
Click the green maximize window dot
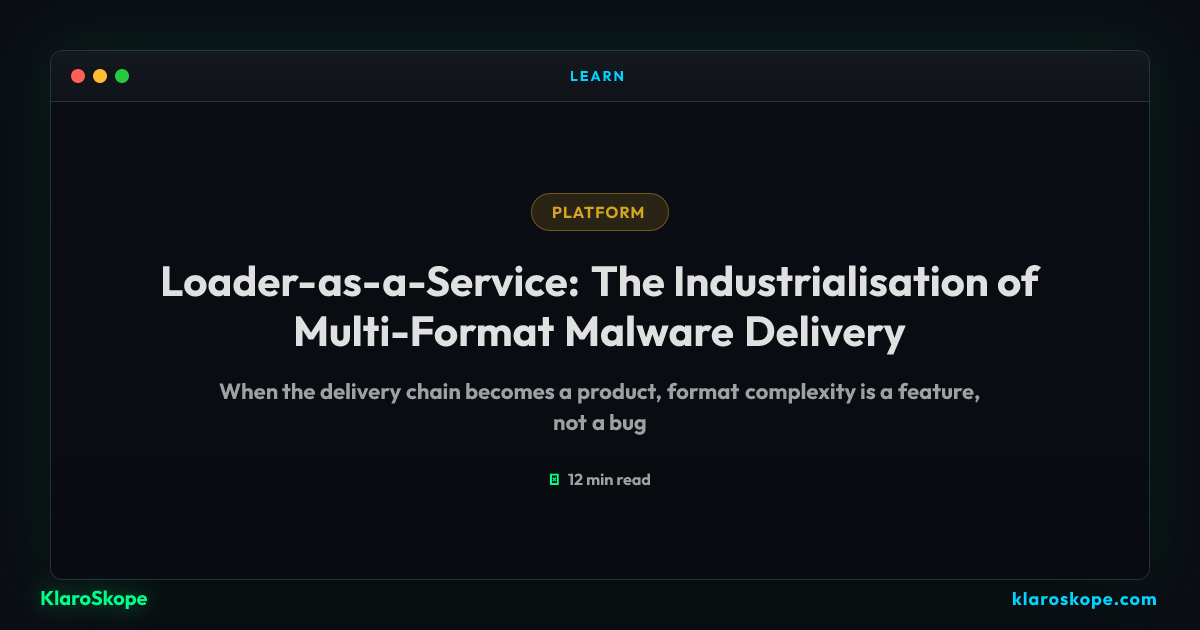tap(122, 76)
